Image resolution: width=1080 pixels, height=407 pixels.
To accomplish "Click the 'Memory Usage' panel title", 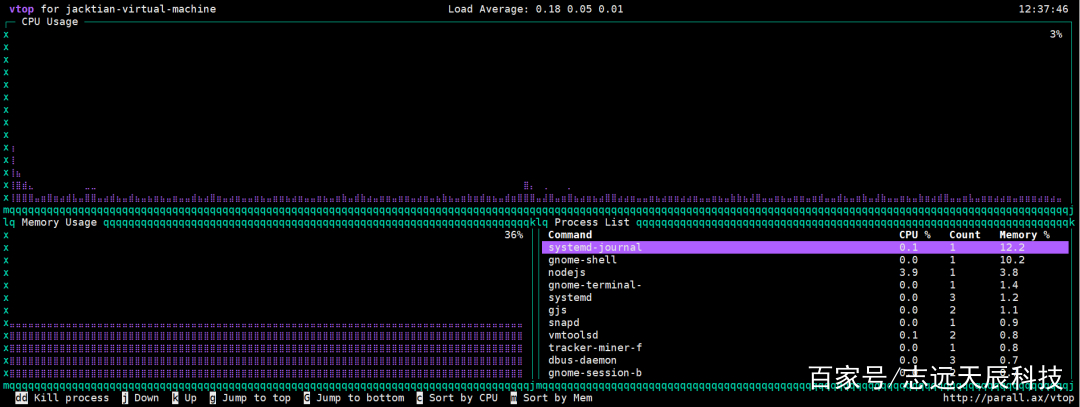I will (x=59, y=222).
